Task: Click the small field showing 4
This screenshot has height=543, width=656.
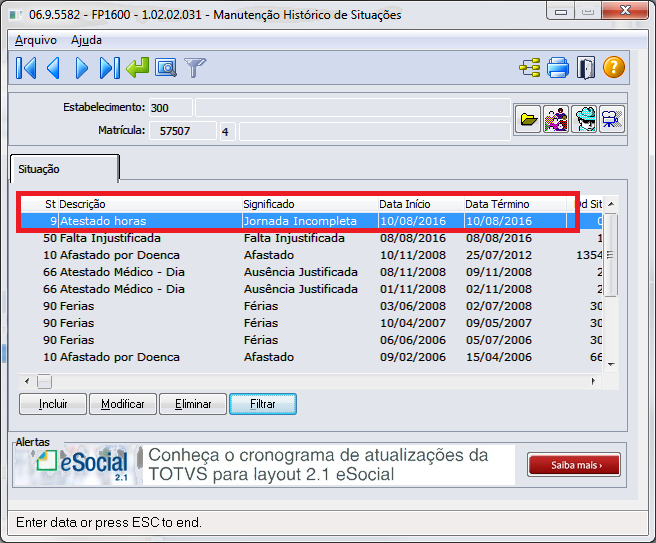Action: [x=228, y=131]
